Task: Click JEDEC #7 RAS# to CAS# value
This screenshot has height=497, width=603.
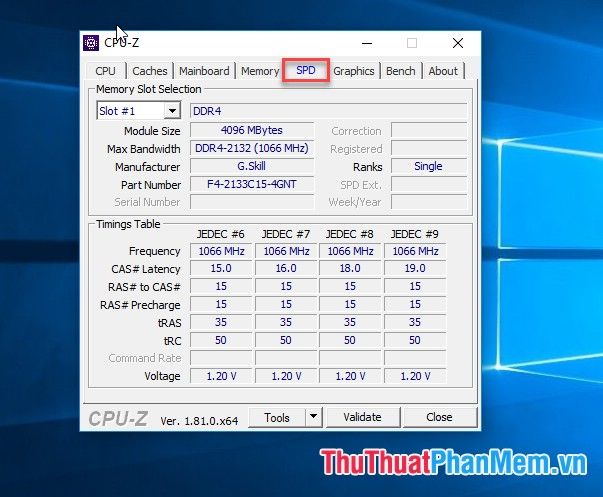Action: 286,287
